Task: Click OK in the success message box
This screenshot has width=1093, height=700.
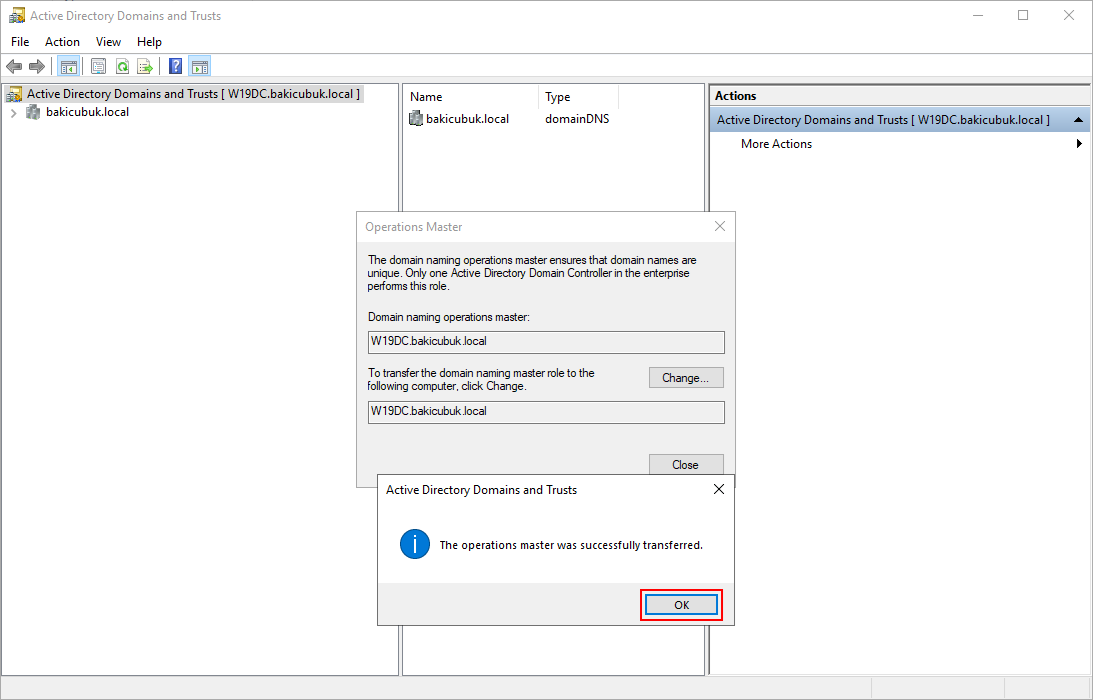Action: click(681, 604)
